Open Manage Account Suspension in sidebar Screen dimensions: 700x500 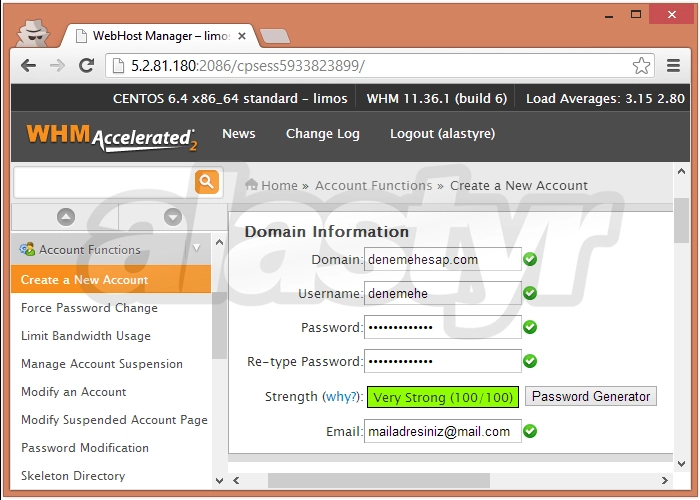[x=102, y=364]
